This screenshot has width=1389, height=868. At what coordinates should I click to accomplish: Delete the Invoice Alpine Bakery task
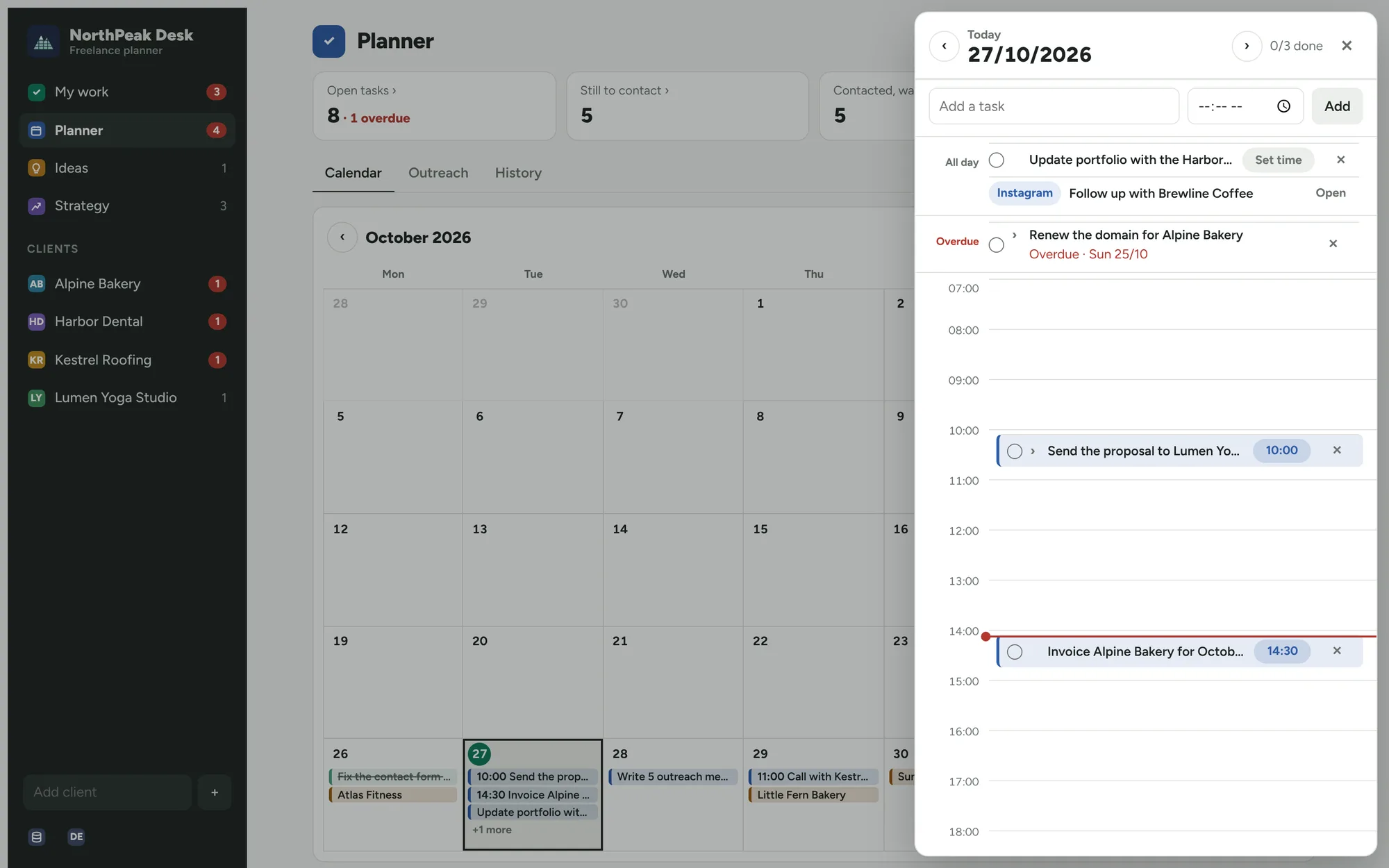(x=1337, y=651)
